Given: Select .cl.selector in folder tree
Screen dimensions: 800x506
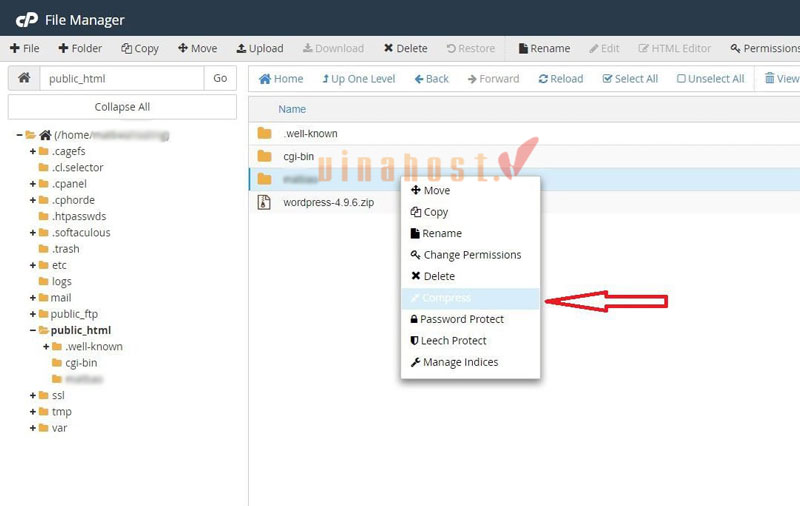Looking at the screenshot, I should click(x=78, y=168).
